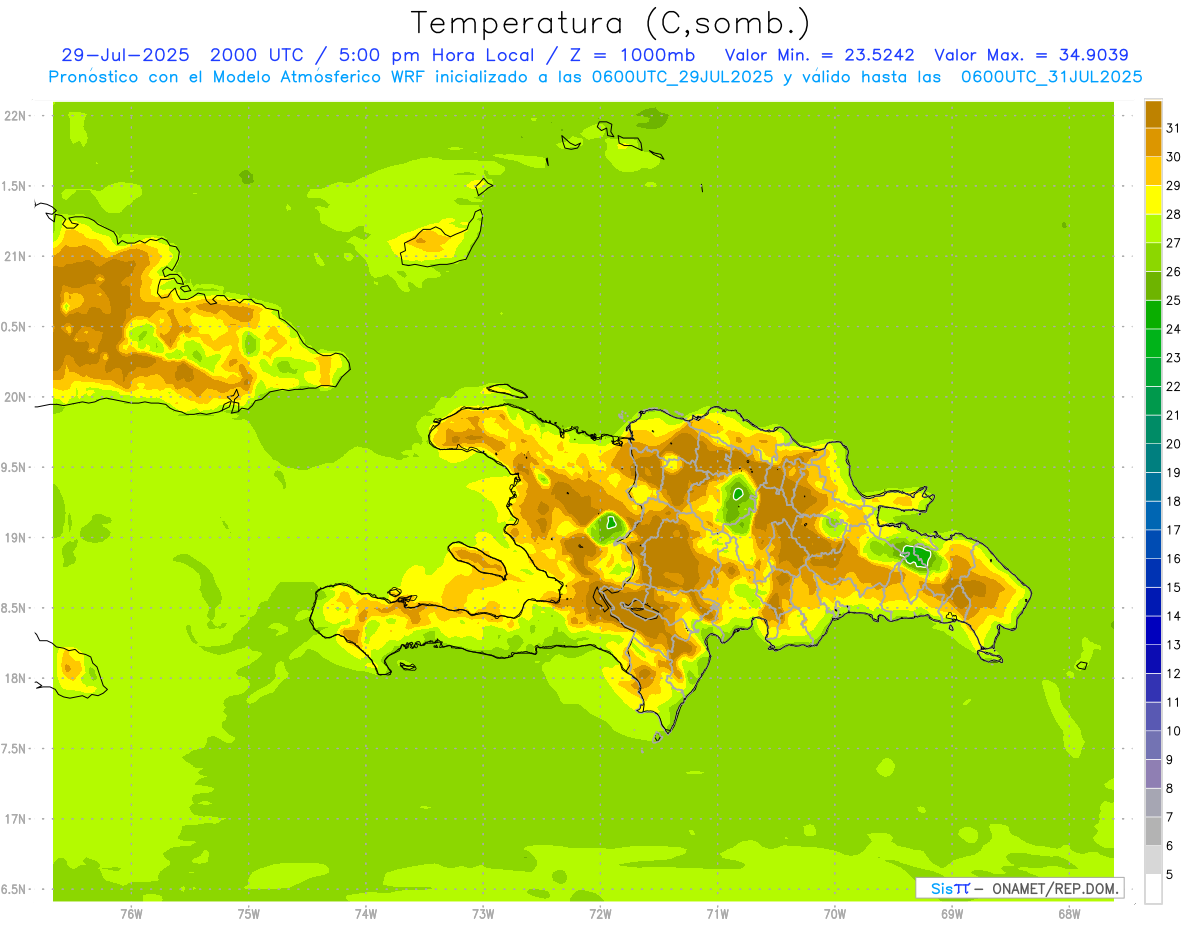Click the '71W' longitude label
The image size is (1200, 927).
pos(717,914)
